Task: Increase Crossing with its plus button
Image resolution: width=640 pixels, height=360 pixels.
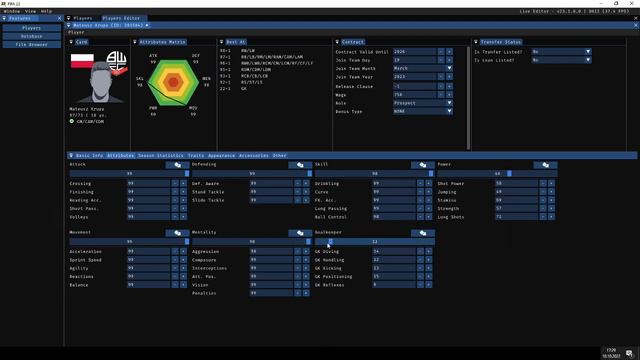Action: tap(183, 183)
